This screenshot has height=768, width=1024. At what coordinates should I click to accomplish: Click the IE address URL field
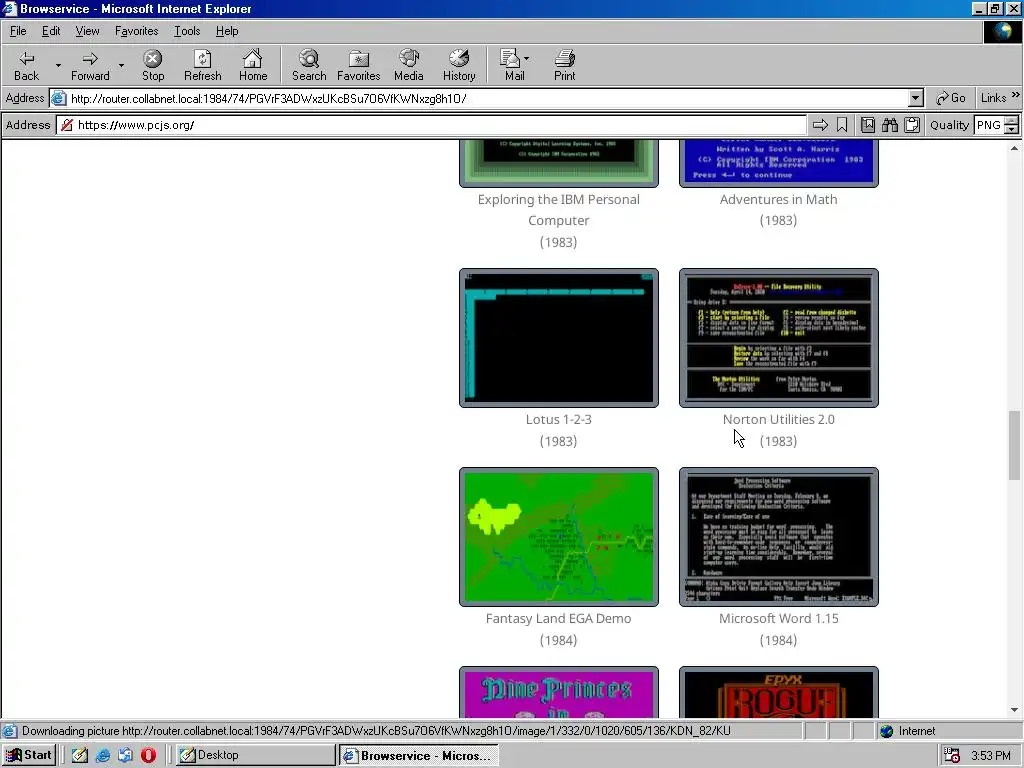coord(487,99)
